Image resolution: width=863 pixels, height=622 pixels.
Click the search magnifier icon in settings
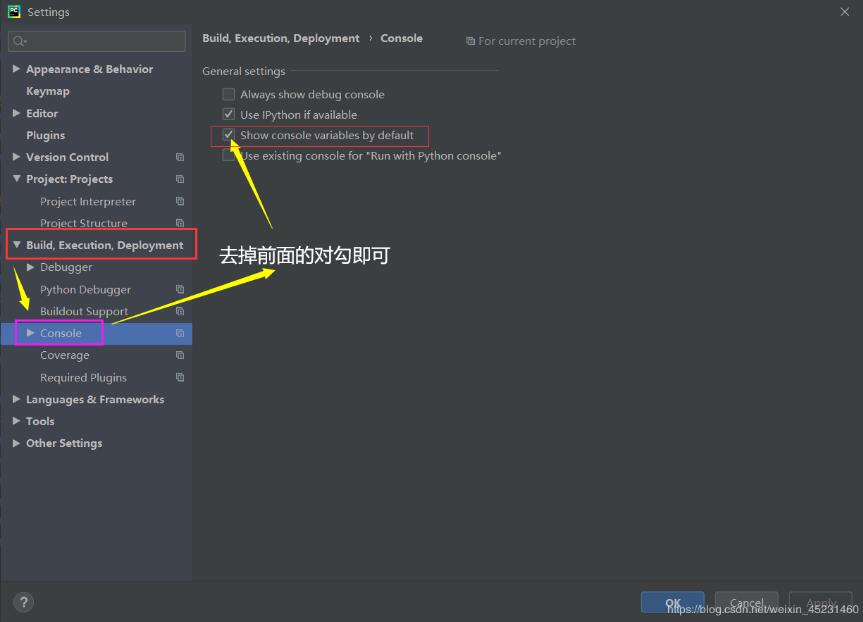point(19,41)
